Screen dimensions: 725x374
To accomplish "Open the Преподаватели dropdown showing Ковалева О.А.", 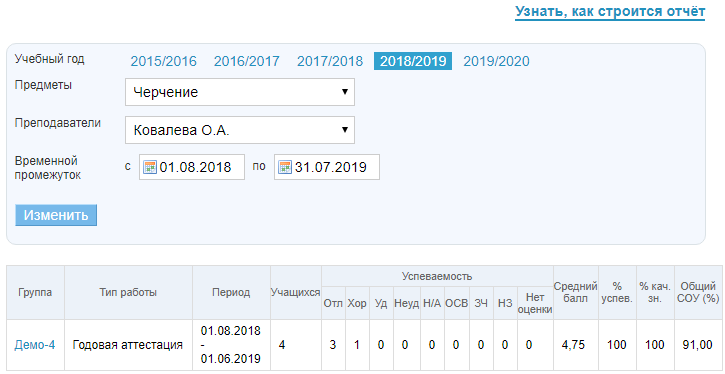I will [240, 130].
